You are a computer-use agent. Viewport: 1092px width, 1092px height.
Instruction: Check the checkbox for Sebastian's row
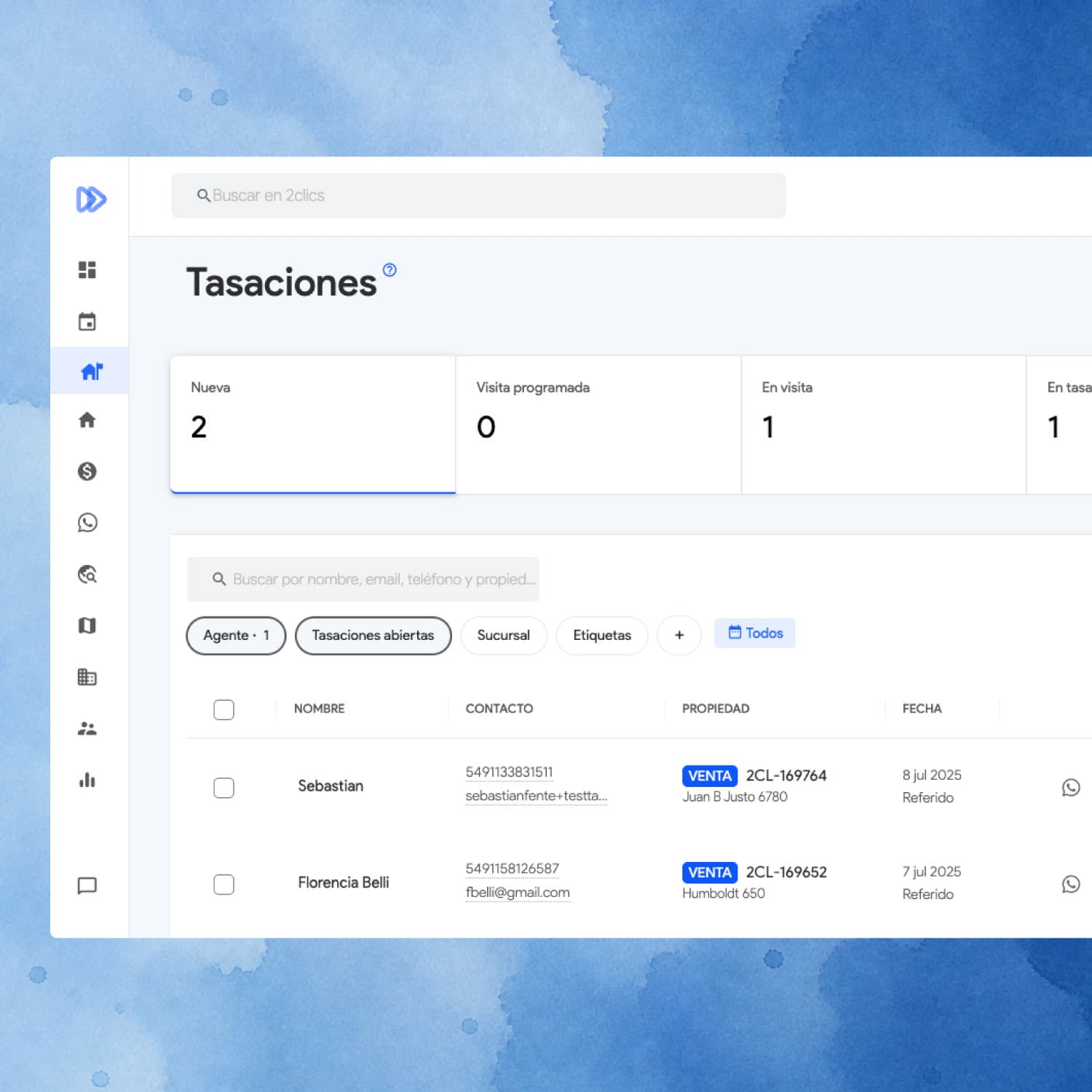coord(223,788)
